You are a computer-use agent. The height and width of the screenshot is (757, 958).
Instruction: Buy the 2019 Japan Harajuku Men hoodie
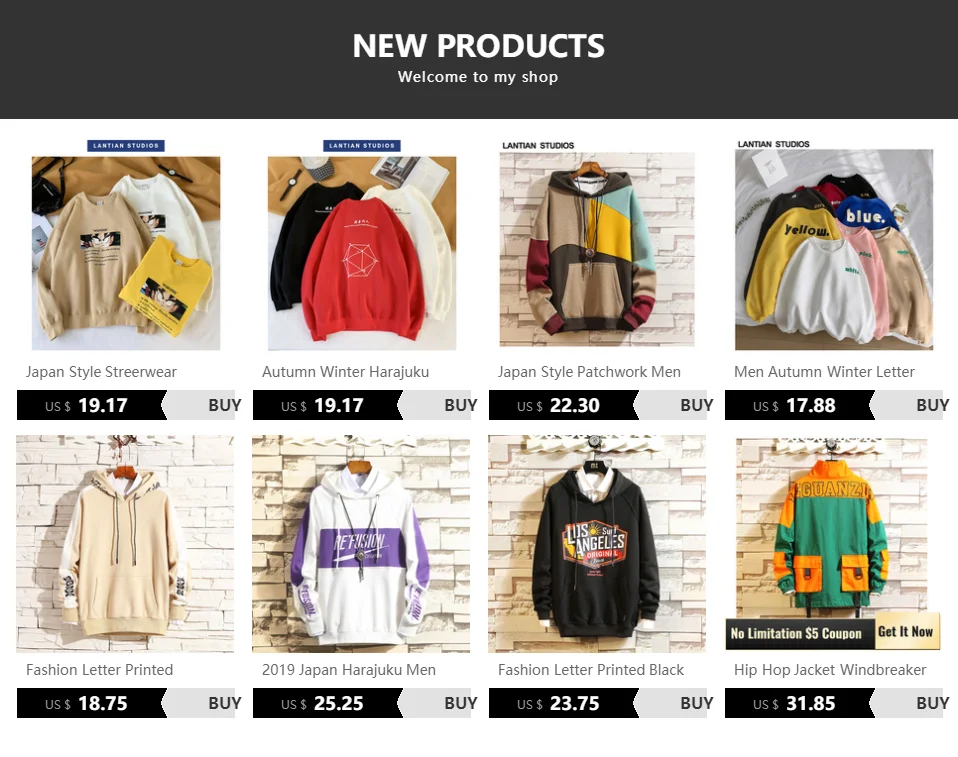(436, 703)
